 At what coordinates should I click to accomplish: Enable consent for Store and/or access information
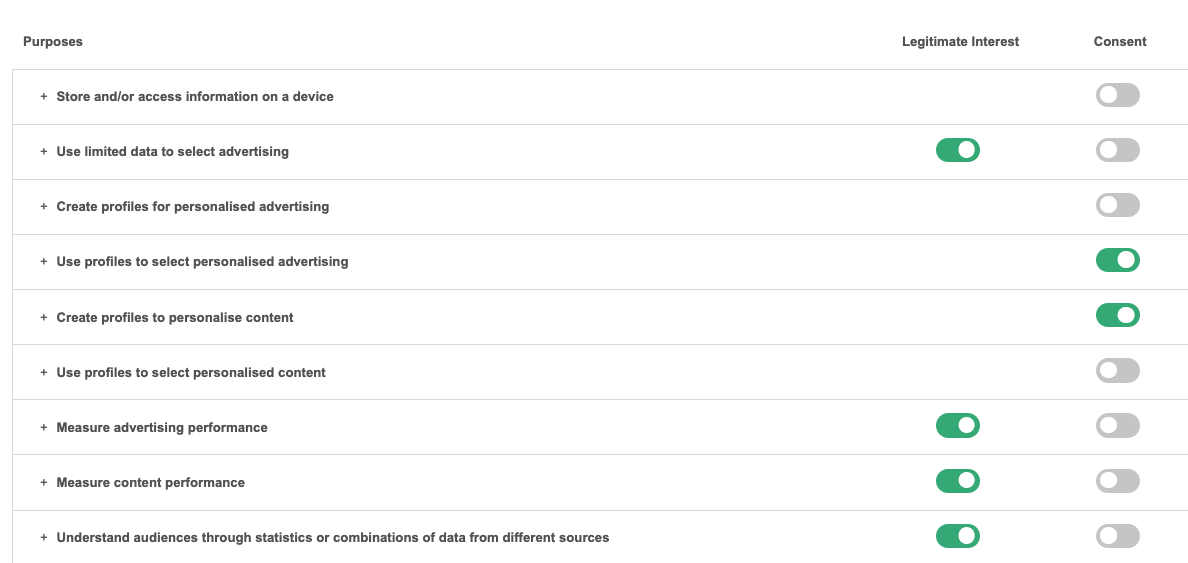point(1117,96)
